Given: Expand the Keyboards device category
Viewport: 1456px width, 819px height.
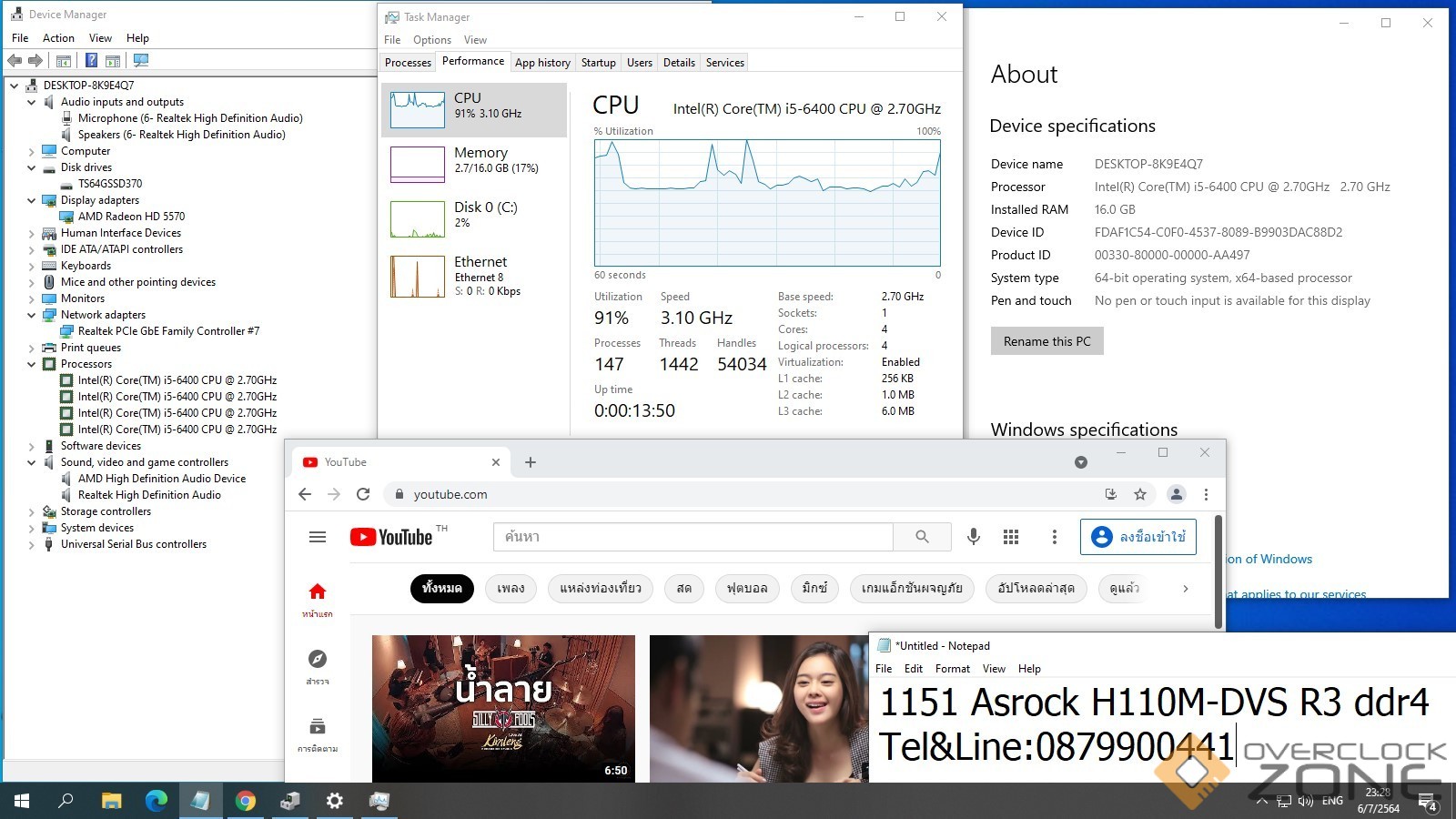Looking at the screenshot, I should (x=32, y=266).
